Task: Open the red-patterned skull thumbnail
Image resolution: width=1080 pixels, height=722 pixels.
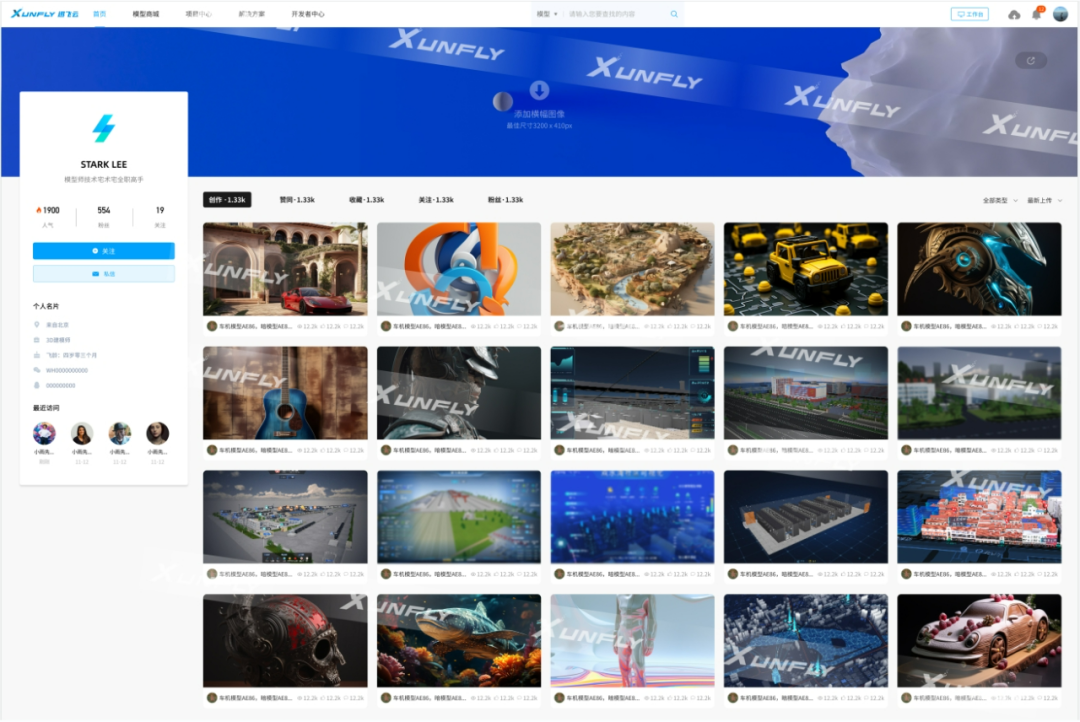Action: point(285,641)
